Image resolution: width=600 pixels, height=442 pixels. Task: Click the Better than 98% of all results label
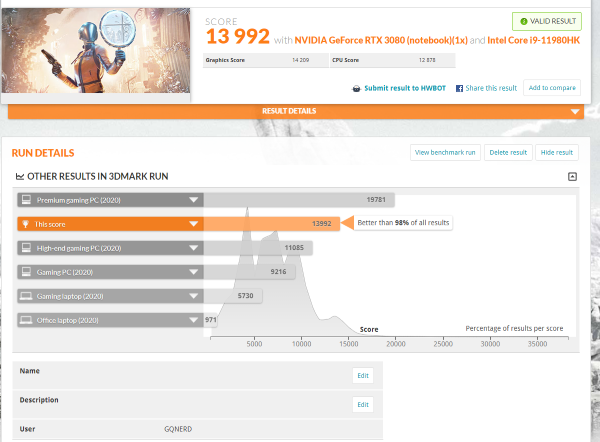click(x=403, y=223)
